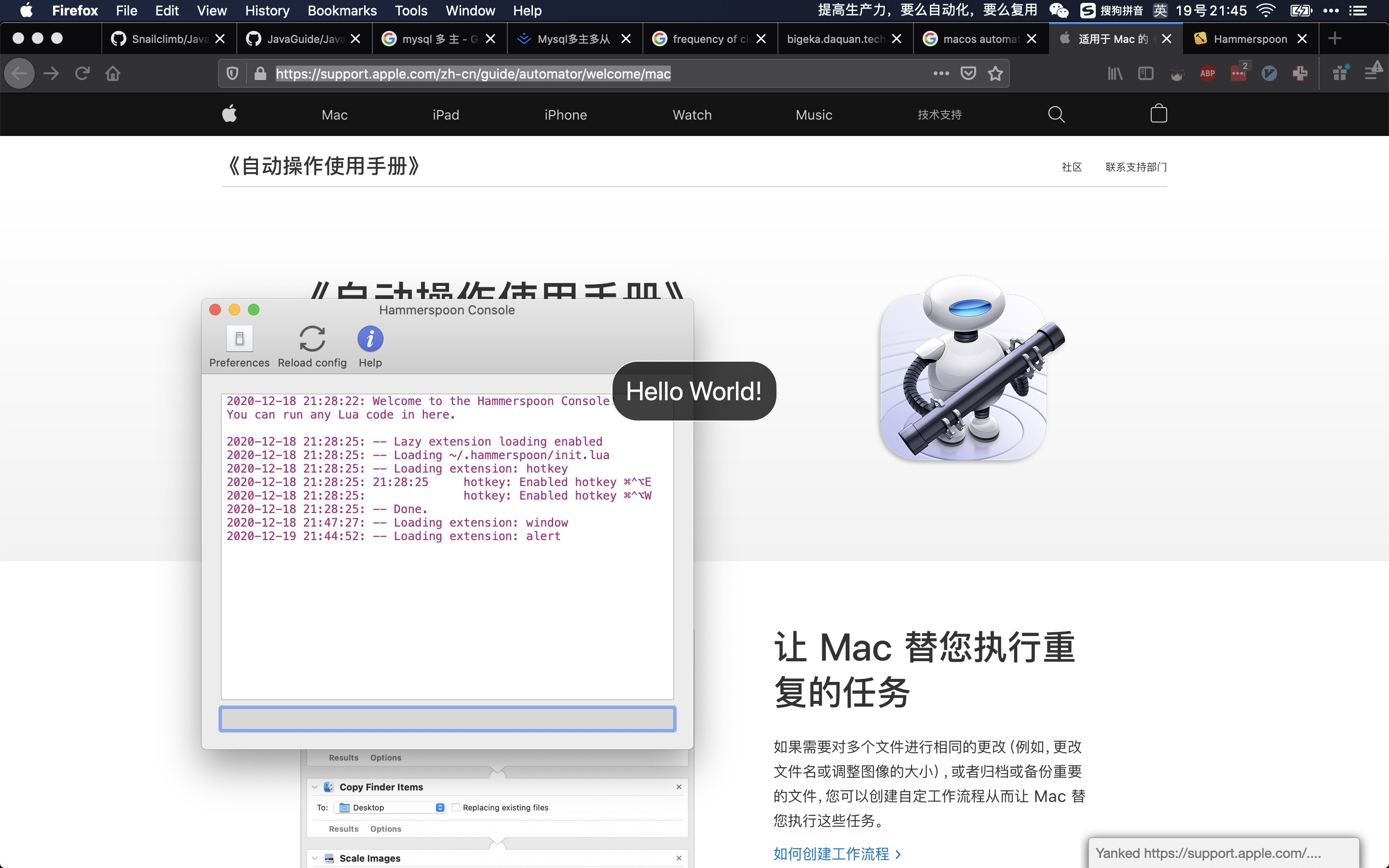The width and height of the screenshot is (1389, 868).
Task: Click the reload page button
Action: point(82,73)
